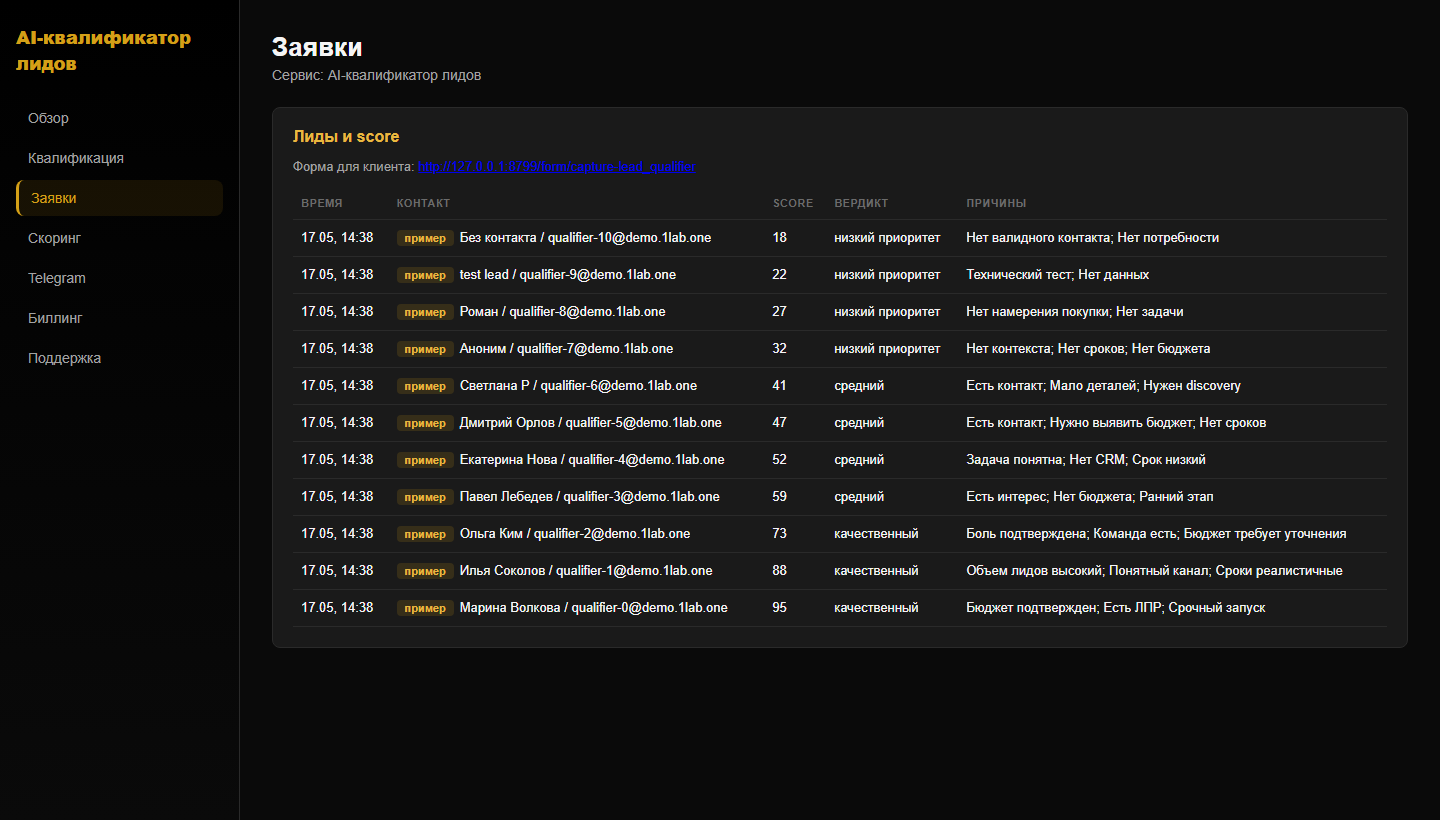Select contact Аноним / qualifier-7@demo.1lab.one
This screenshot has width=1440, height=820.
566,349
